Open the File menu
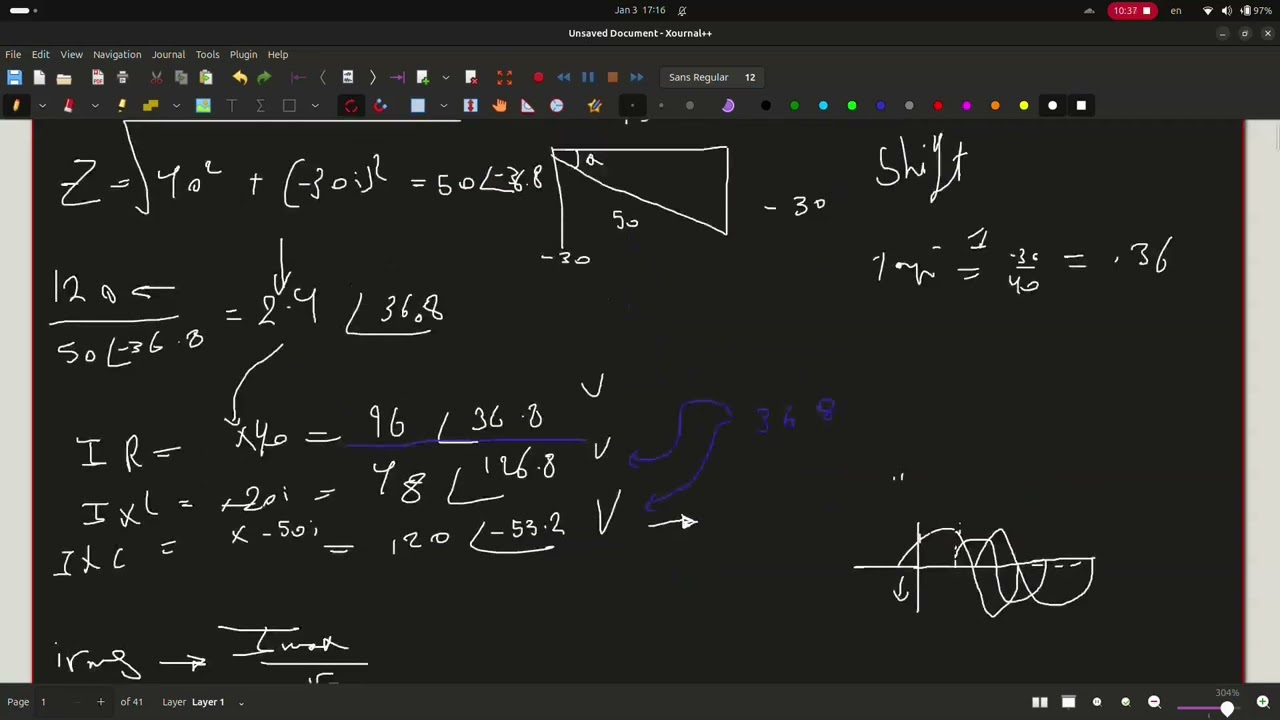Image resolution: width=1280 pixels, height=720 pixels. point(13,54)
